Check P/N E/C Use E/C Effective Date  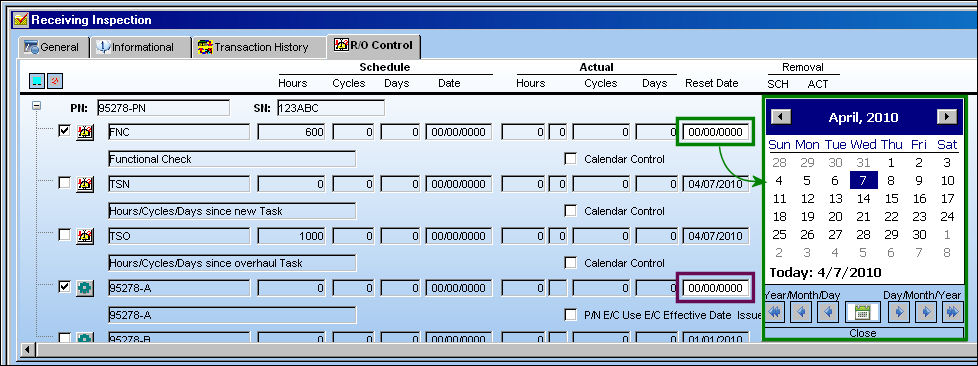pos(570,315)
